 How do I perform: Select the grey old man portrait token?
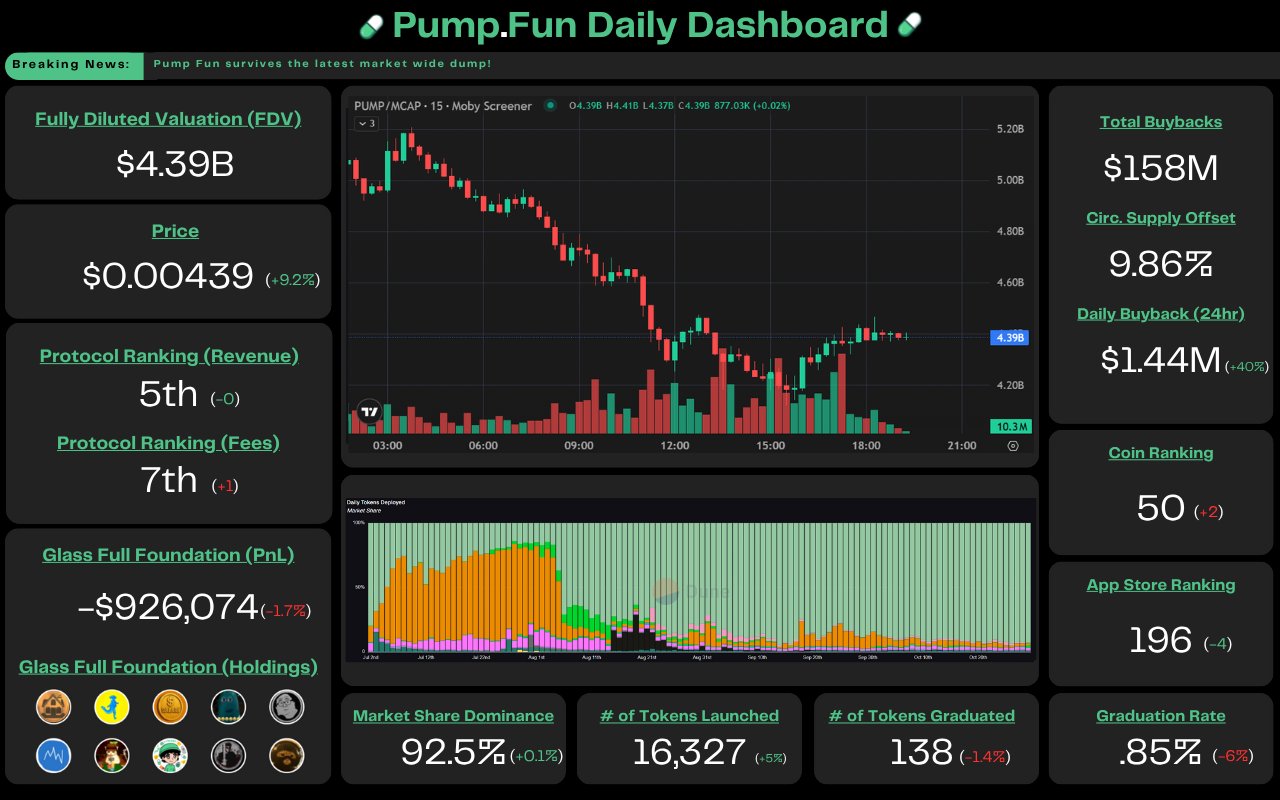pyautogui.click(x=287, y=707)
